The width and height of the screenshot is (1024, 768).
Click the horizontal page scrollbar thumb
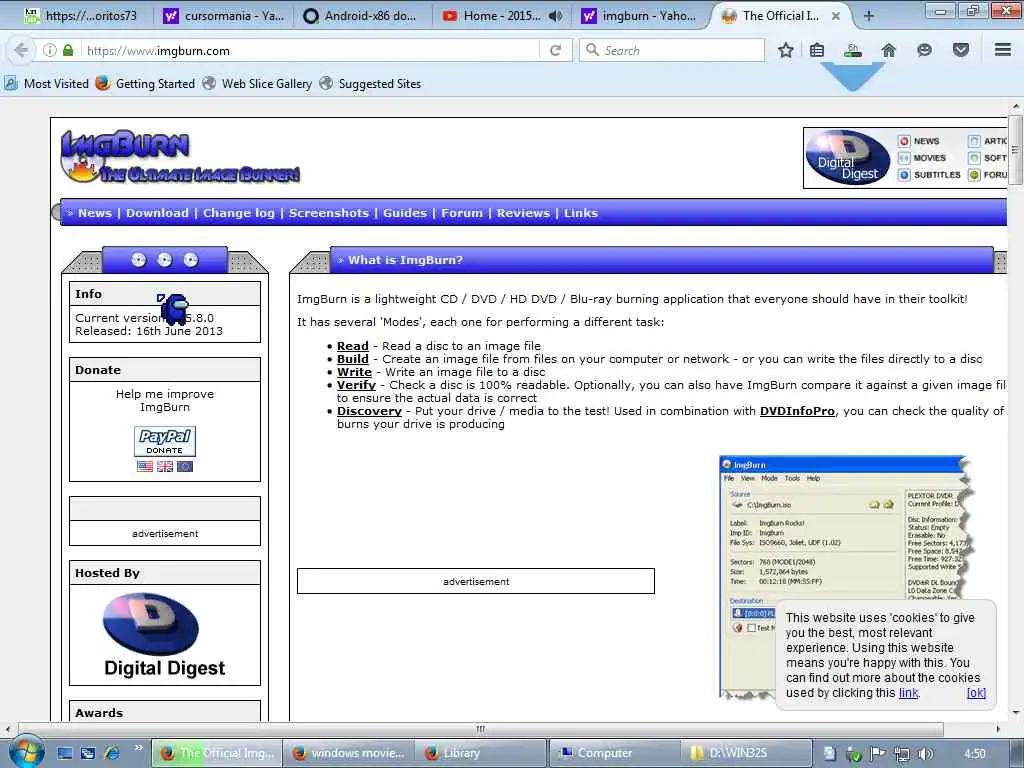[x=480, y=728]
